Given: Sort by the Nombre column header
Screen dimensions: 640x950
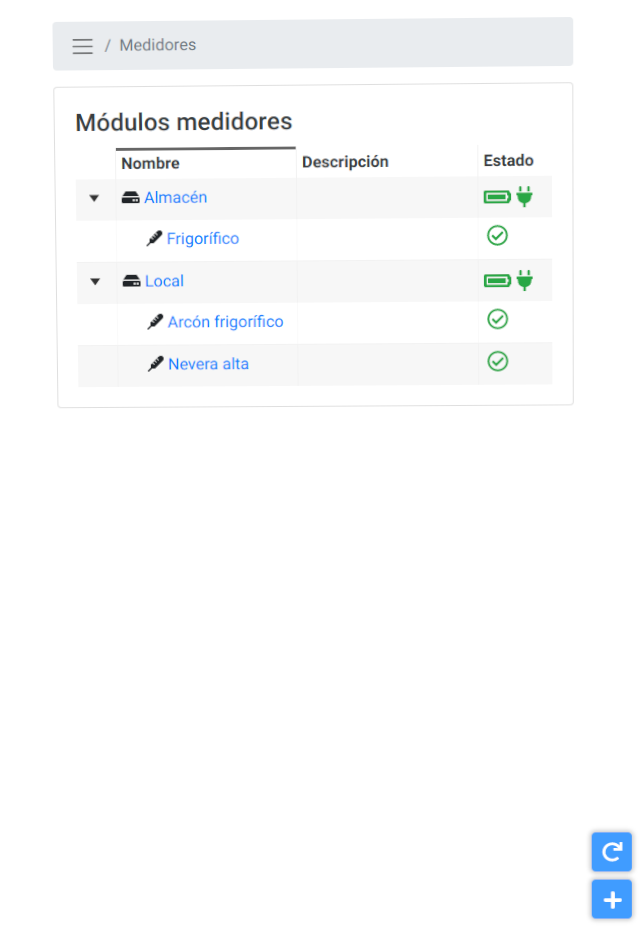Looking at the screenshot, I should coord(150,164).
